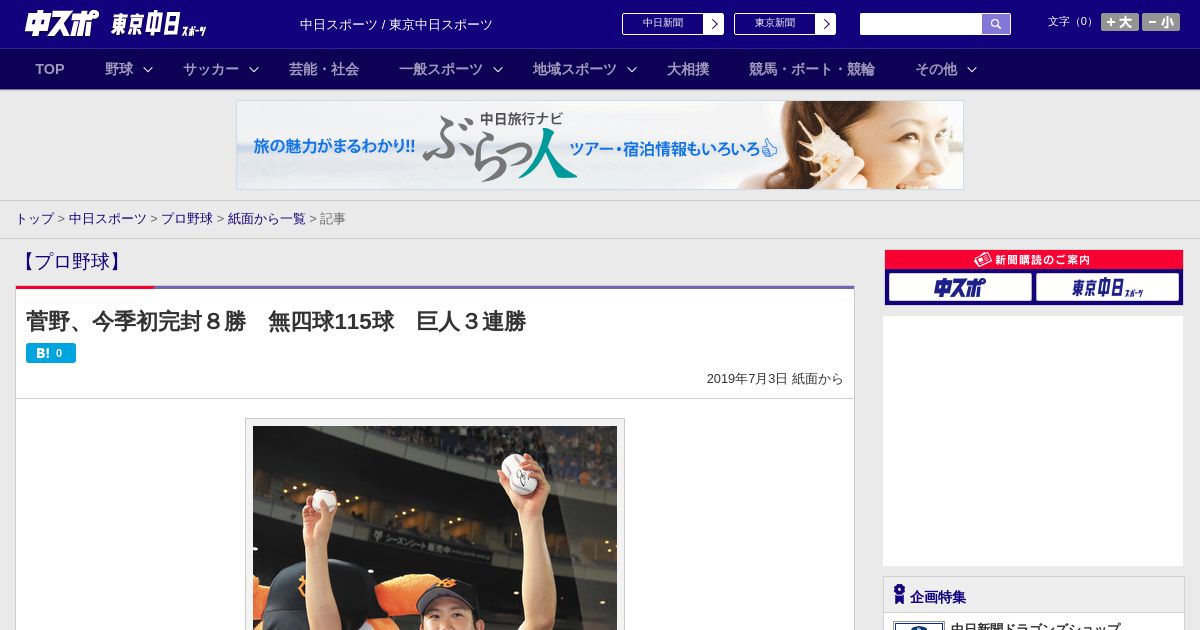
Task: Click the ぶらっ人 travel banner ad
Action: click(600, 145)
